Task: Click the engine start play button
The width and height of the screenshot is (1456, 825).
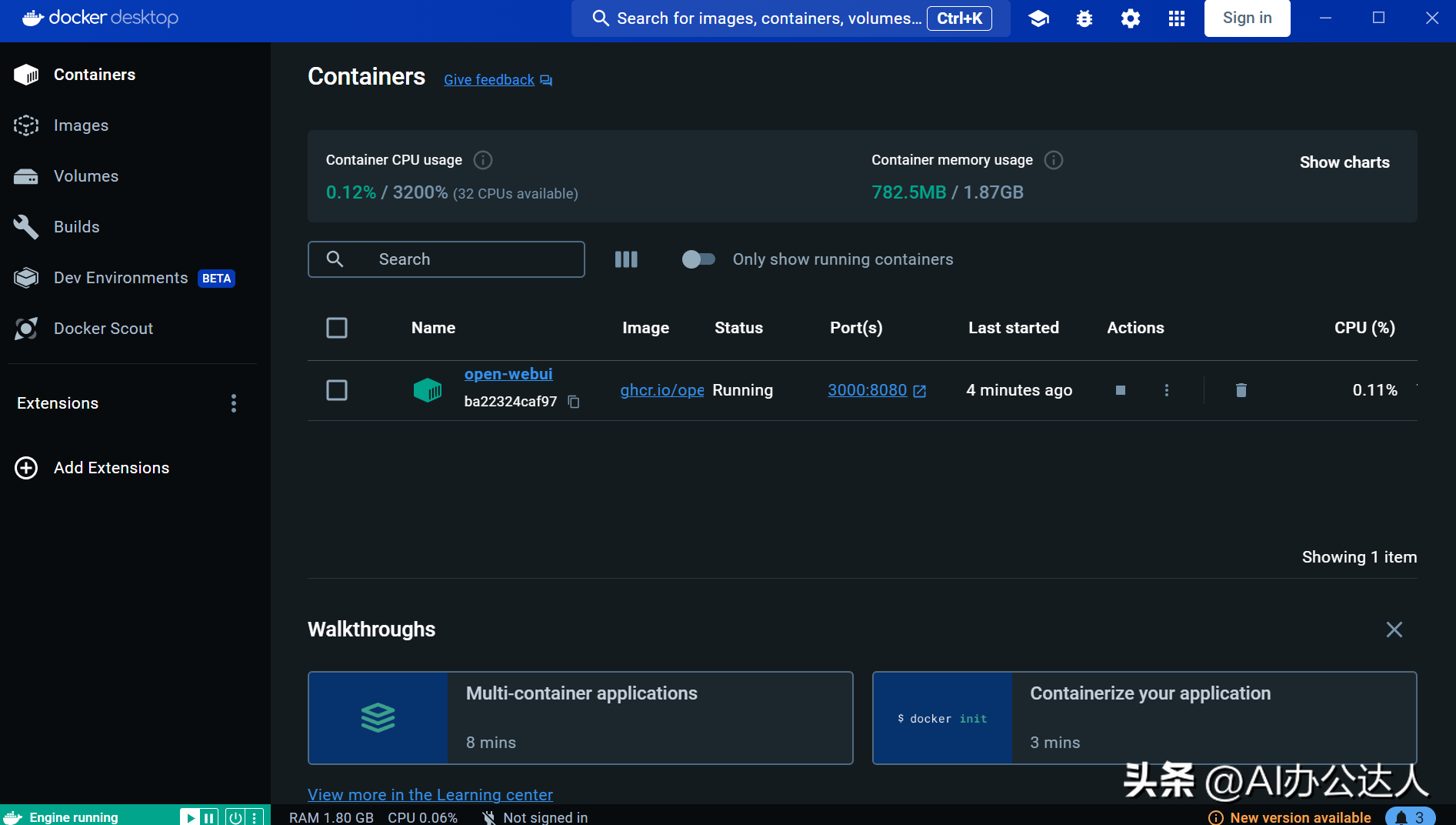Action: (x=190, y=817)
